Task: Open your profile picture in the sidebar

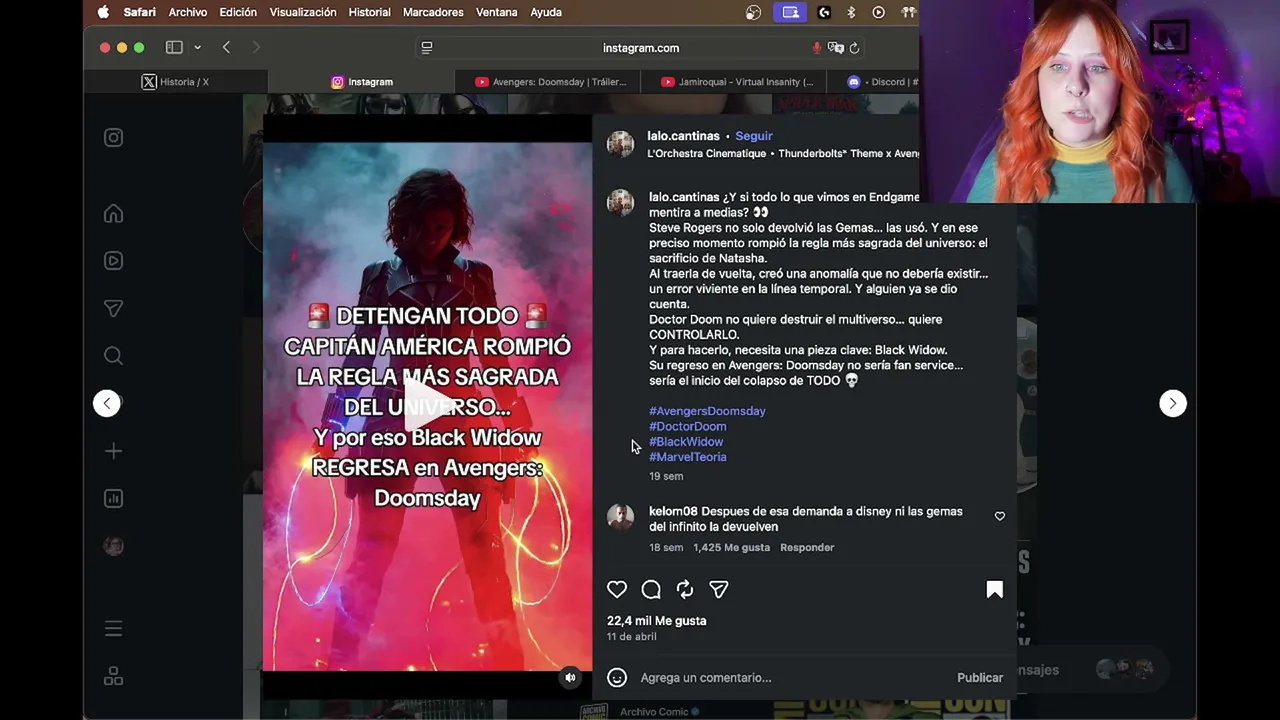Action: click(114, 546)
